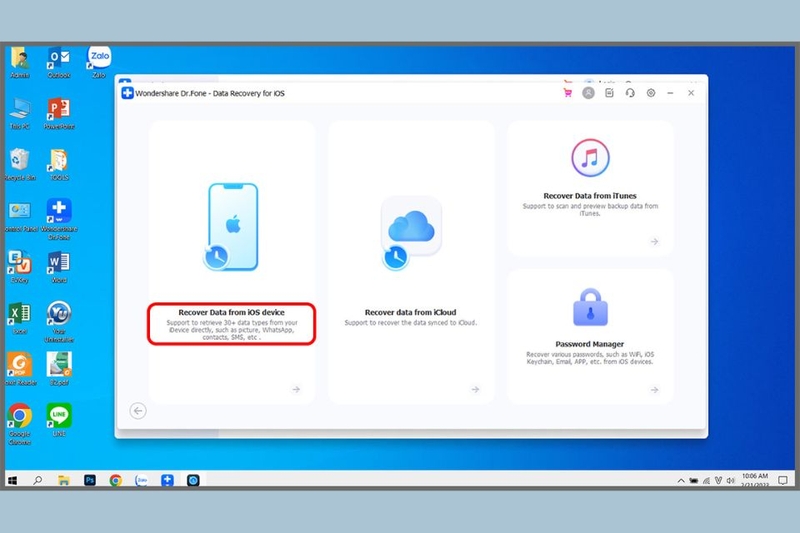Open the user account avatar icon
The width and height of the screenshot is (800, 533).
pyautogui.click(x=588, y=93)
